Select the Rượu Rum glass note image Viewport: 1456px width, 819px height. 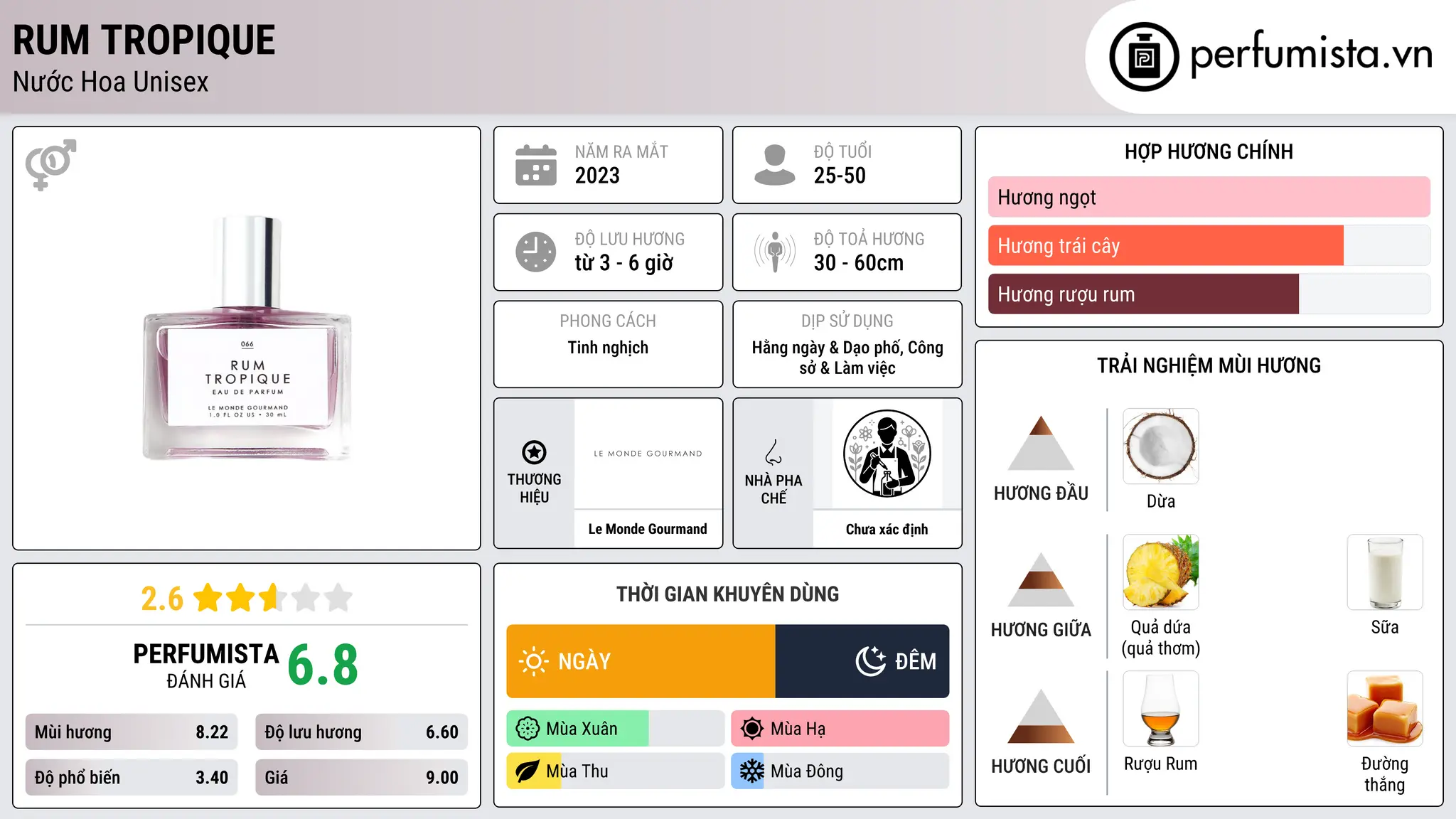pos(1161,709)
